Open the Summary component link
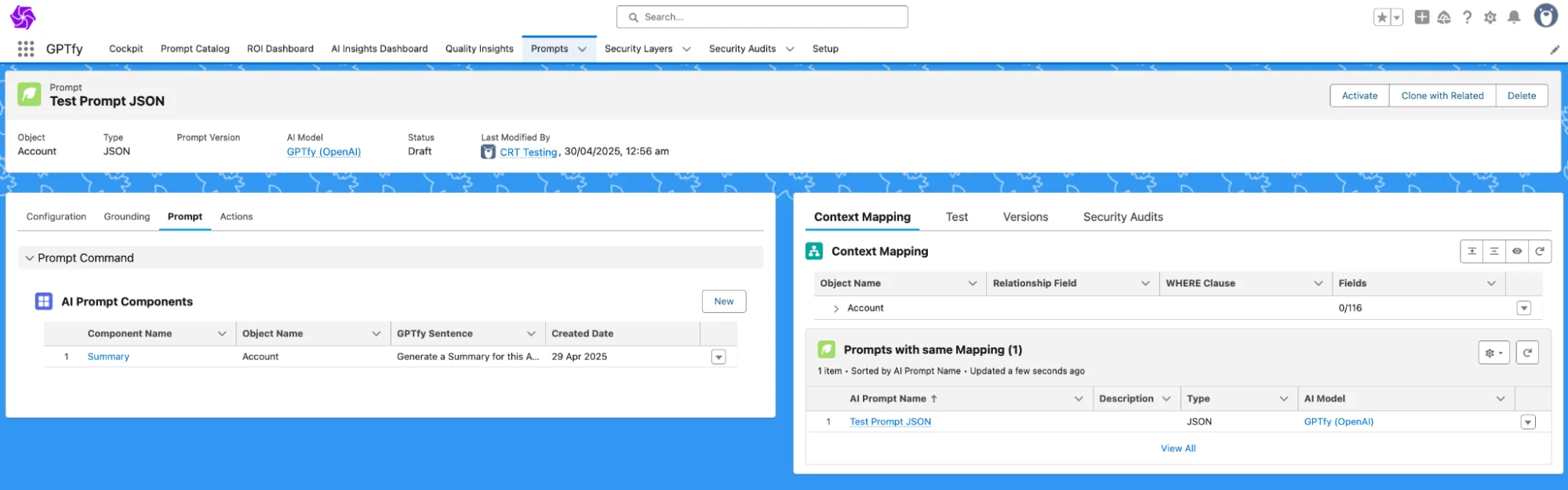The height and width of the screenshot is (490, 1568). tap(108, 357)
